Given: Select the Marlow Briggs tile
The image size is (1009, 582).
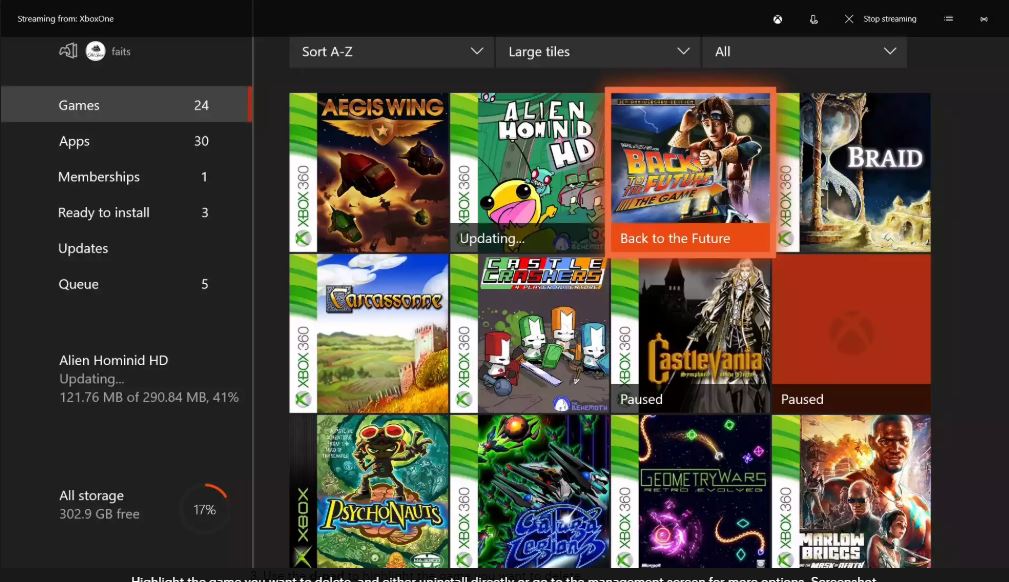Looking at the screenshot, I should tap(851, 491).
